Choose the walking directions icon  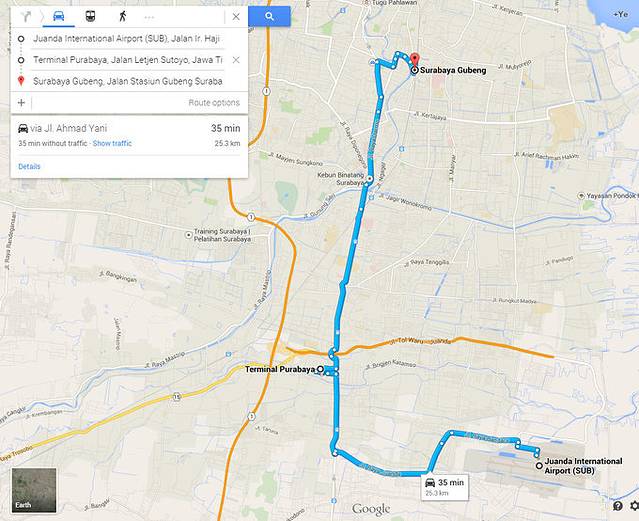[122, 16]
